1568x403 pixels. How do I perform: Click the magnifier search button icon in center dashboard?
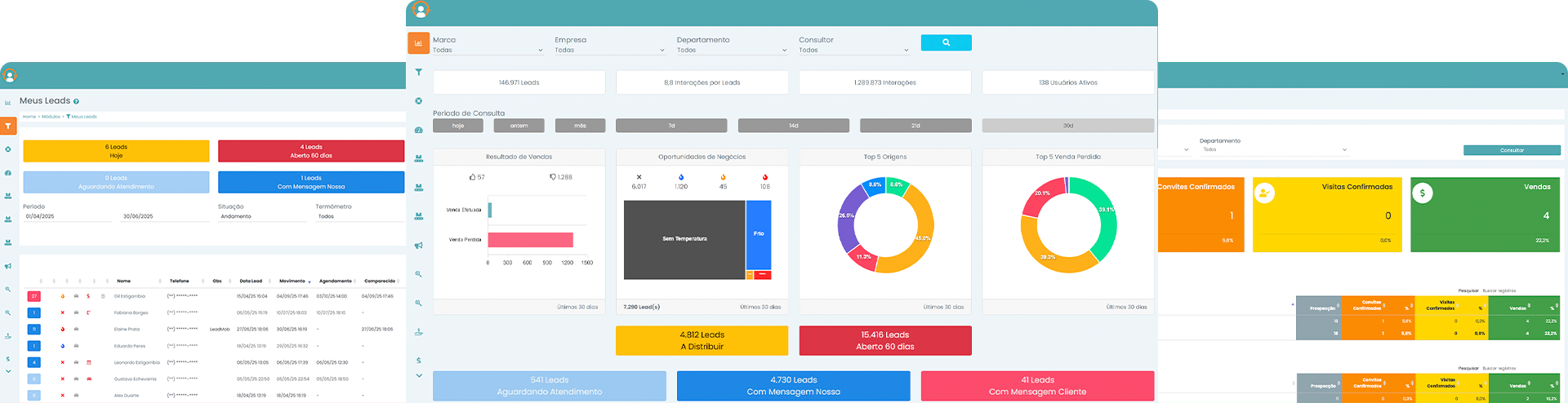coord(946,42)
